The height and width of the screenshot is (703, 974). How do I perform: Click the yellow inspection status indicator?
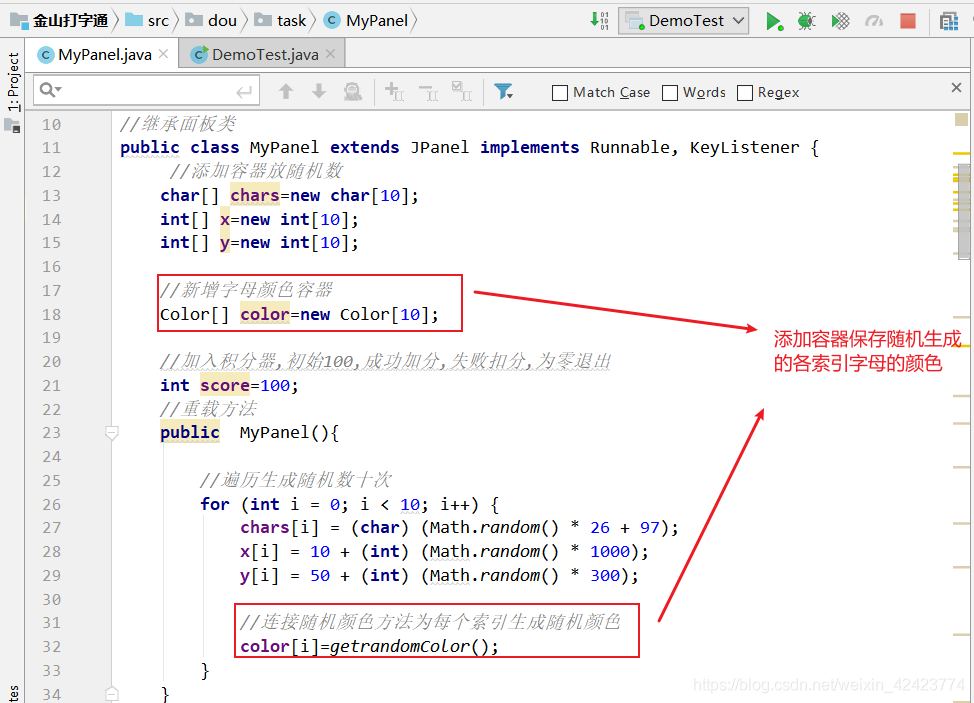pos(961,119)
